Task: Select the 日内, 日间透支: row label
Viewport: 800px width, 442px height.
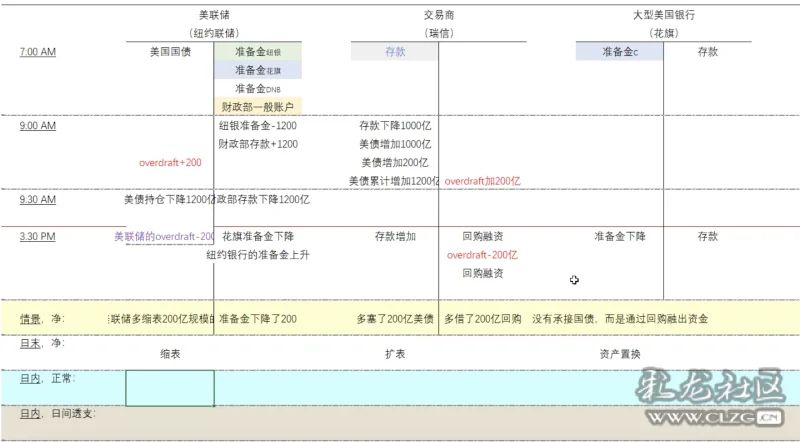Action: (x=57, y=413)
